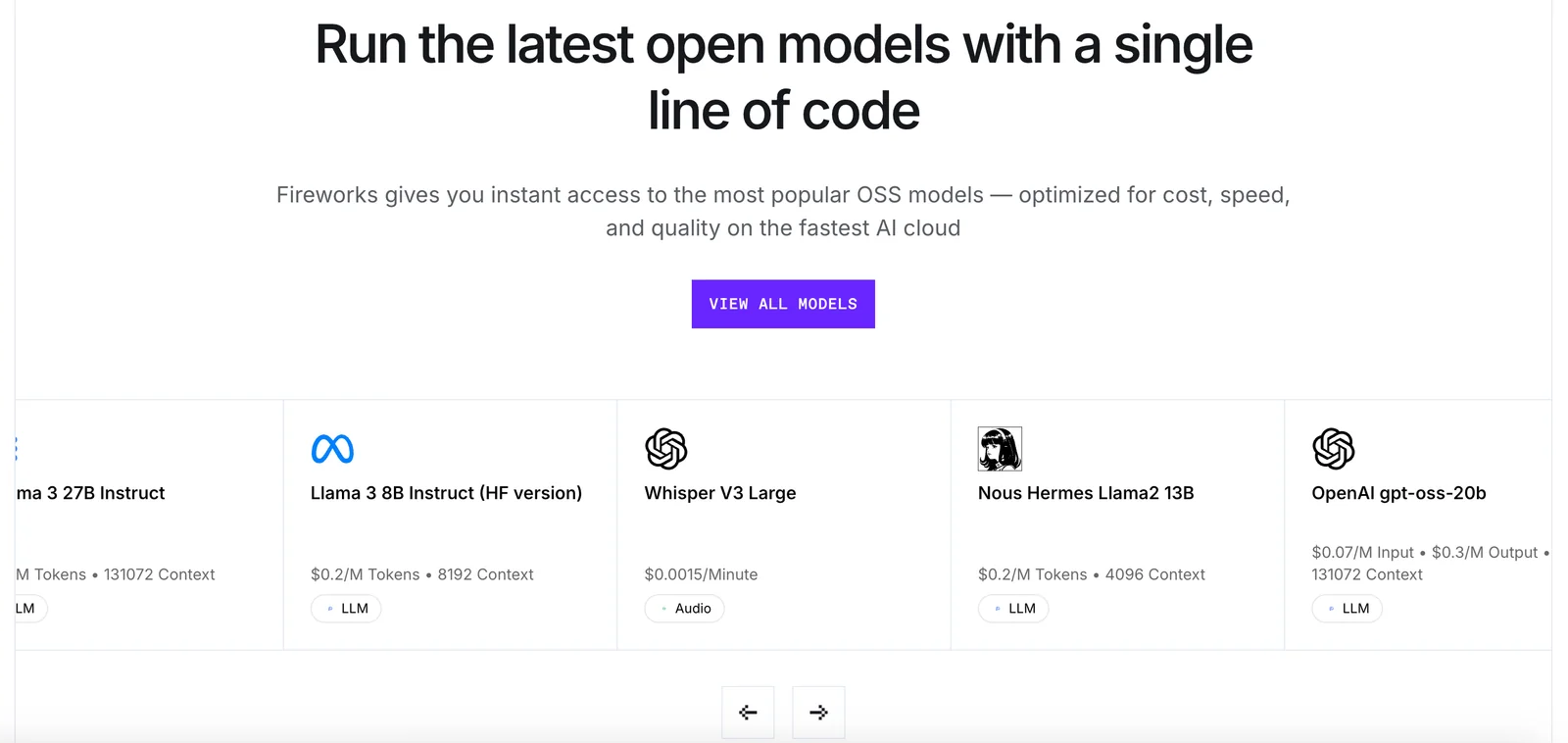Click LLM tag on Llama 3 8B card

coord(346,609)
